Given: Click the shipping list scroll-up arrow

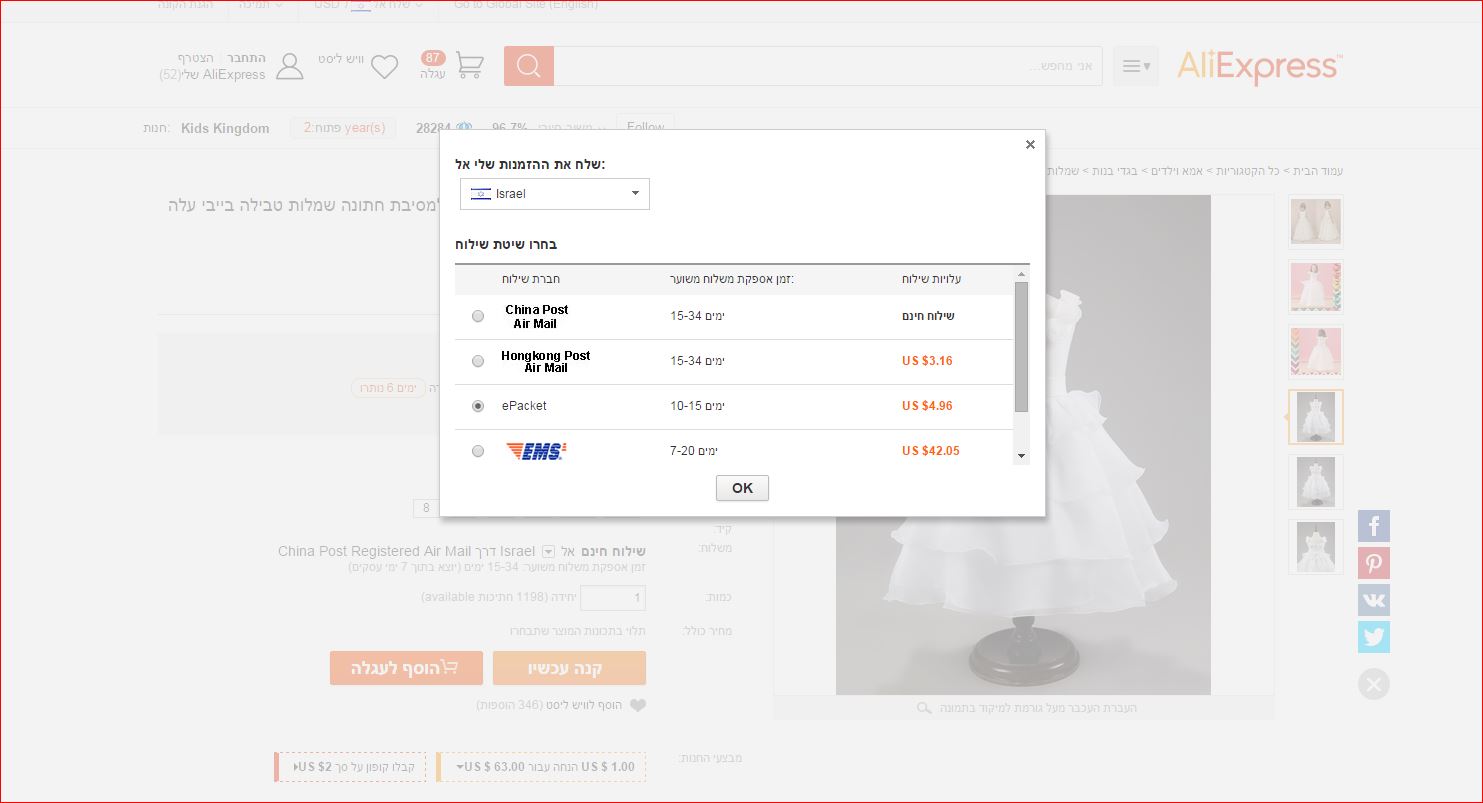Looking at the screenshot, I should 1021,274.
